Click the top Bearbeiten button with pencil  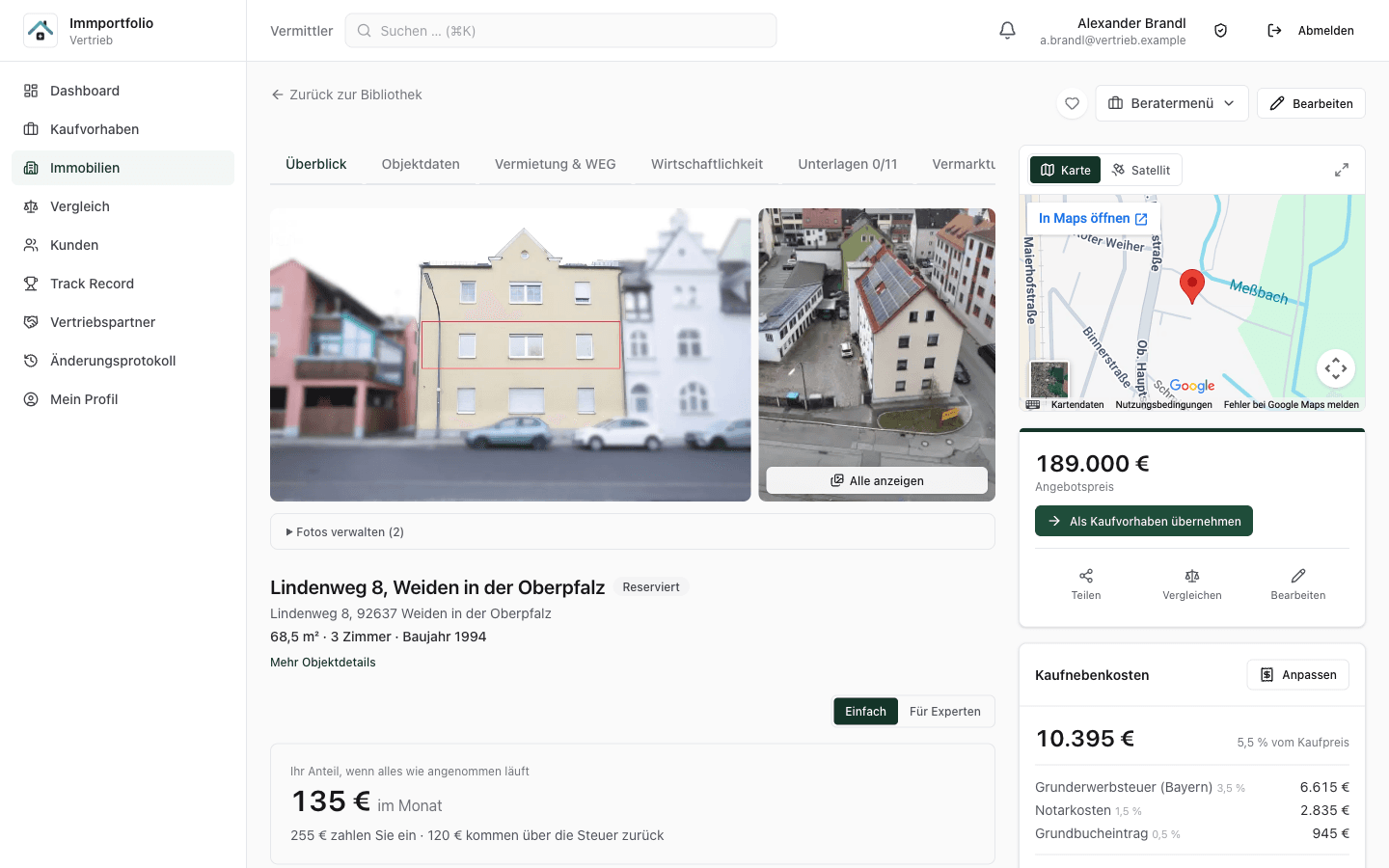coord(1311,103)
